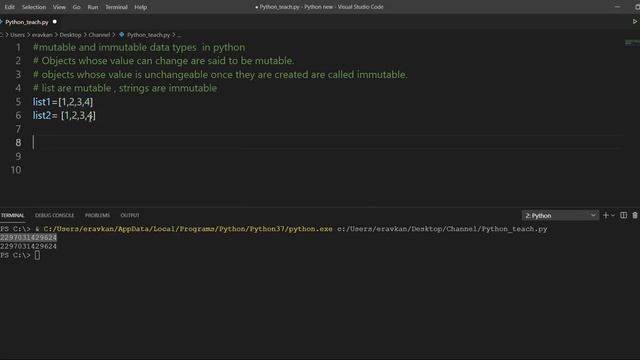640x360 pixels.
Task: Click the comment about objects called immutable
Action: [220, 75]
